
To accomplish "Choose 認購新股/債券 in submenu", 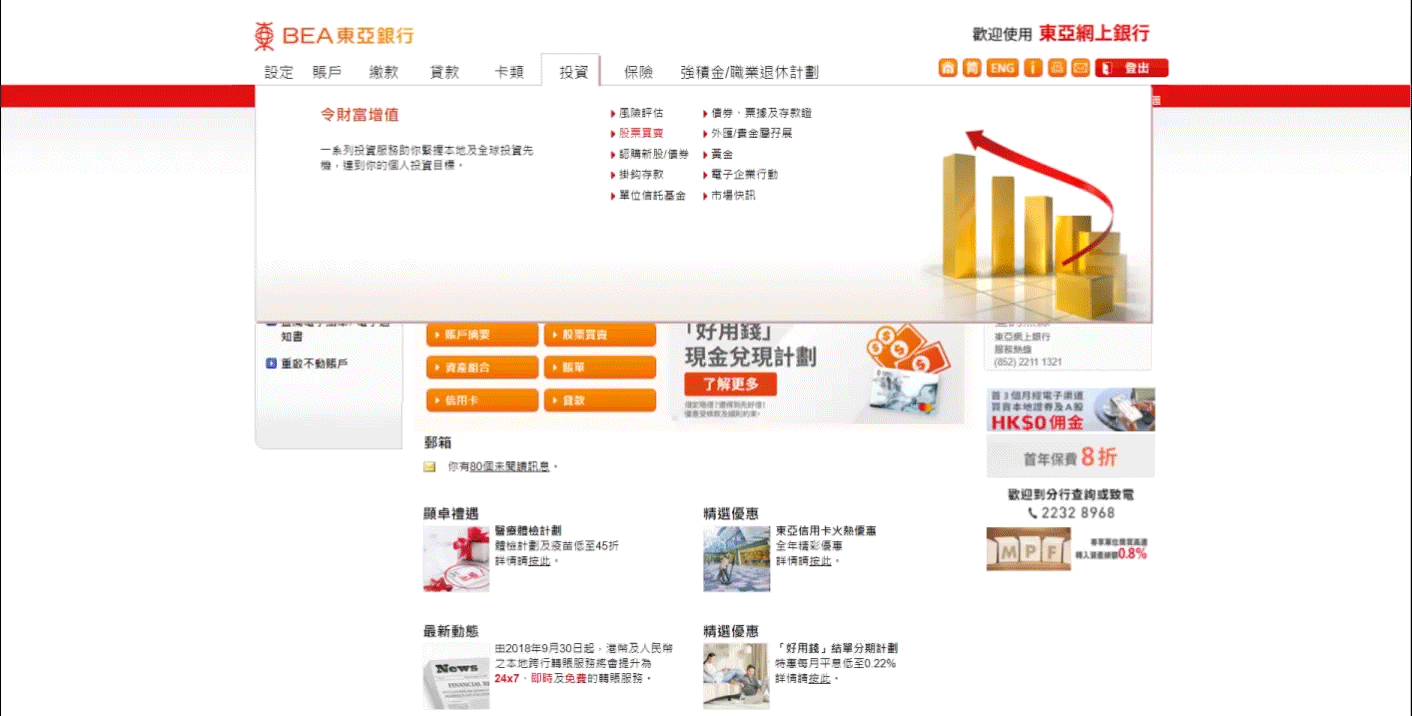I will pos(654,154).
